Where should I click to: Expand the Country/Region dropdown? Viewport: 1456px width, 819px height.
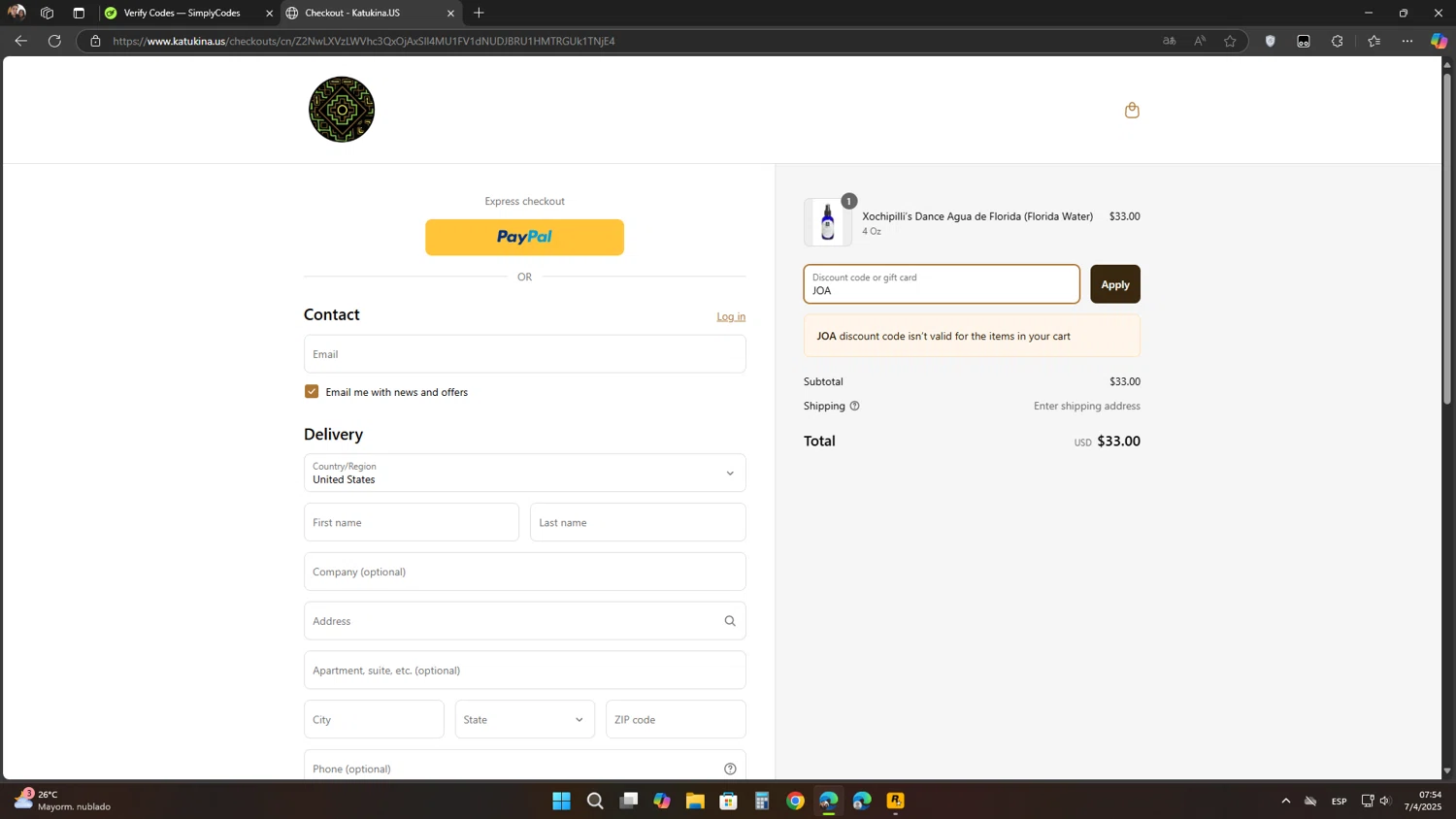pos(525,473)
